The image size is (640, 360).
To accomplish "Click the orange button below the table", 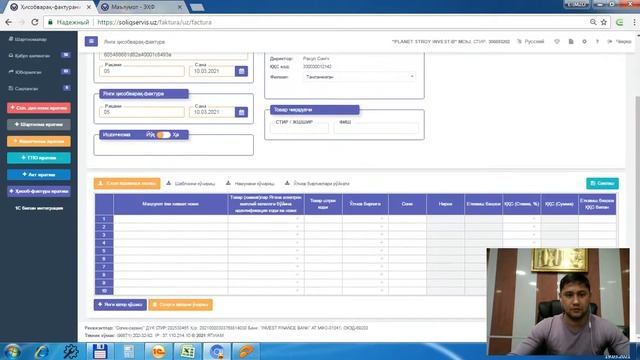I will [x=180, y=305].
